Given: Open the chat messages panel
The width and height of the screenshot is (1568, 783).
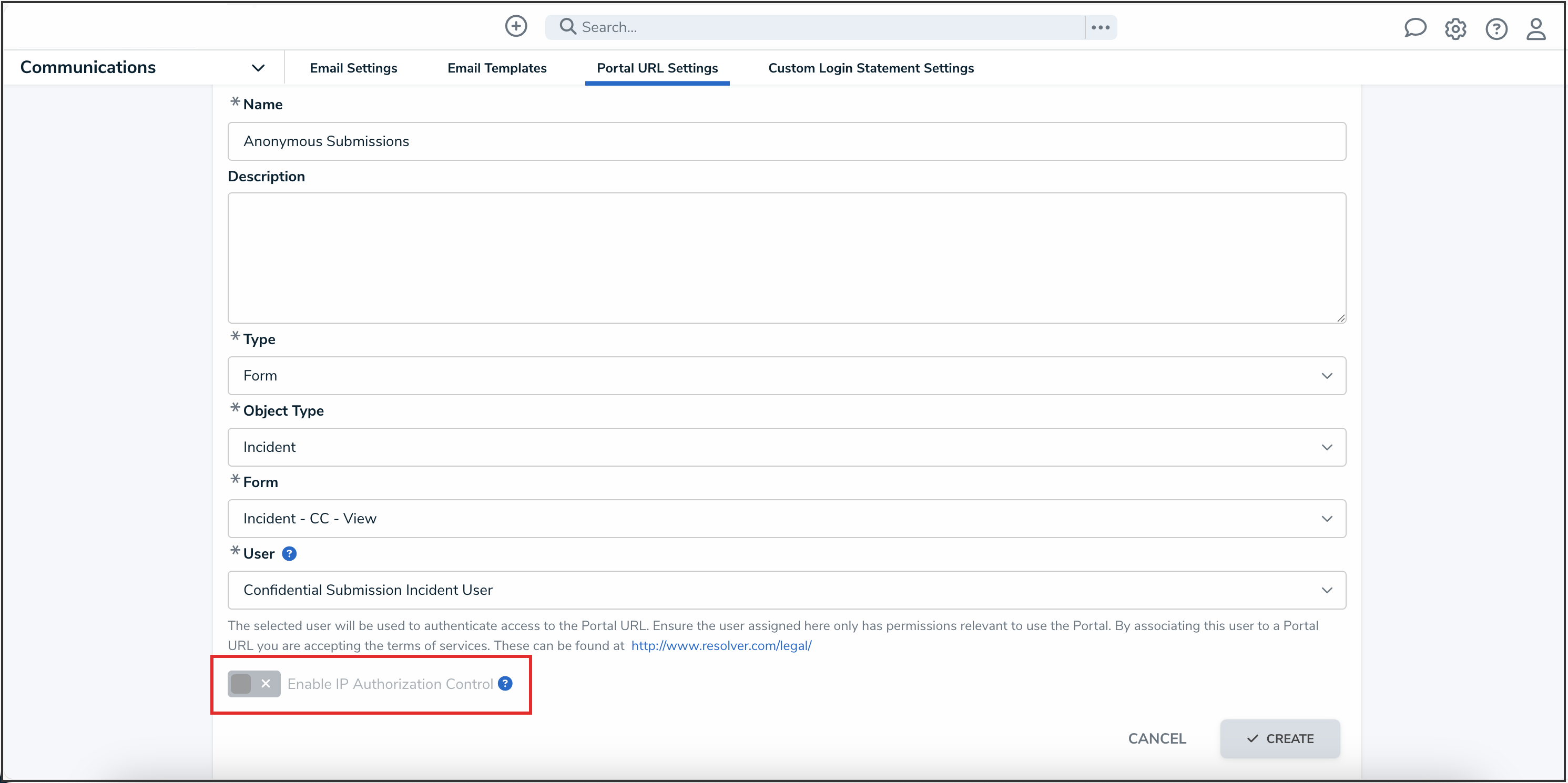Looking at the screenshot, I should [1415, 28].
